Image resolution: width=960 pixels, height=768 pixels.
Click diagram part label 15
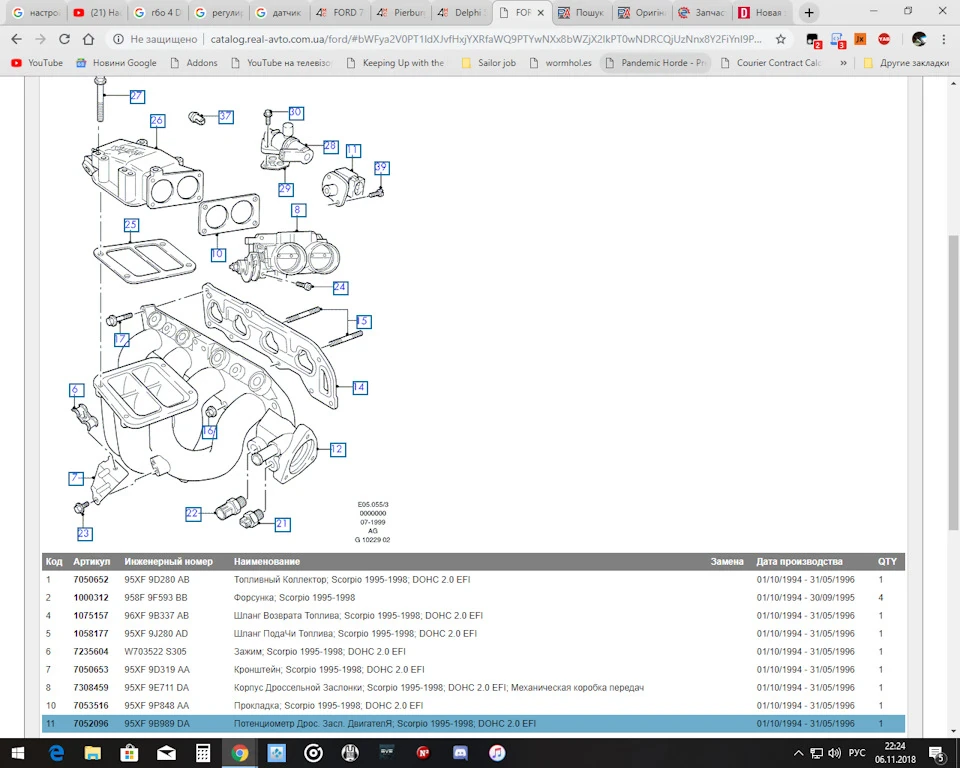pos(363,322)
